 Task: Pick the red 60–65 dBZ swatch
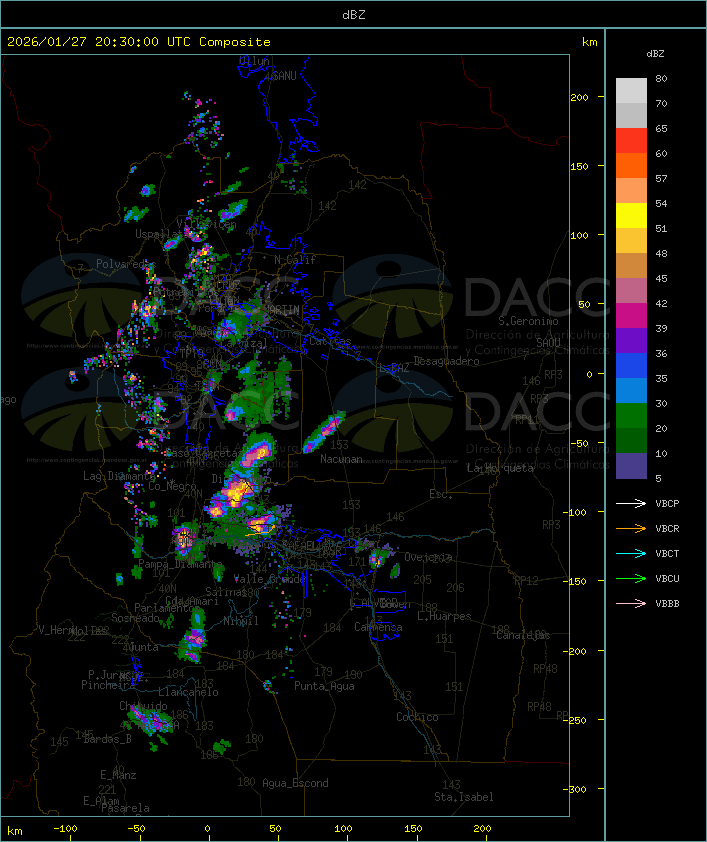631,141
